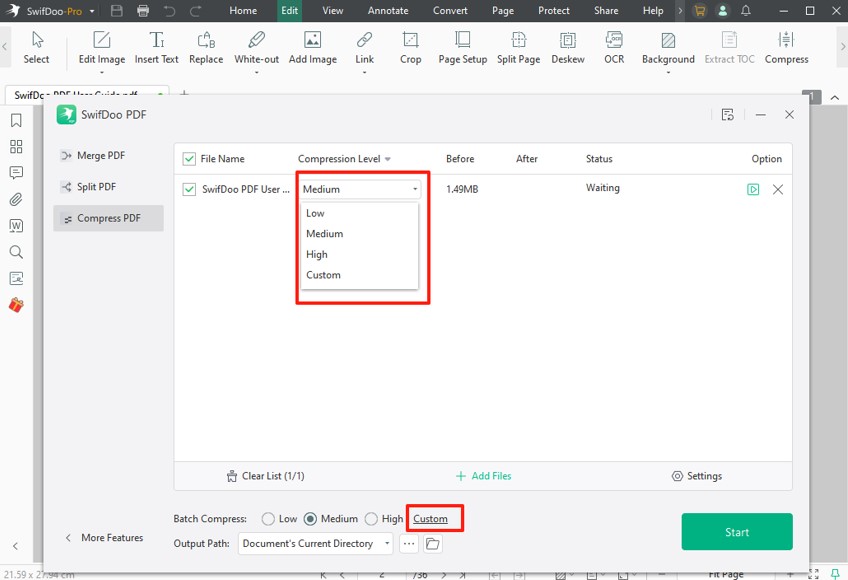The height and width of the screenshot is (580, 848).
Task: Switch to the View tab
Action: tap(333, 11)
